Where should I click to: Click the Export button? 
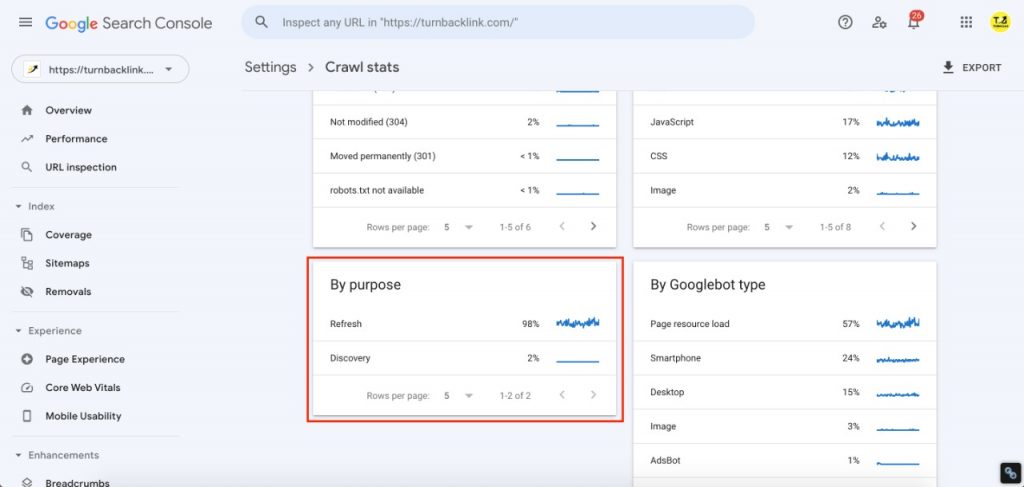pyautogui.click(x=971, y=68)
